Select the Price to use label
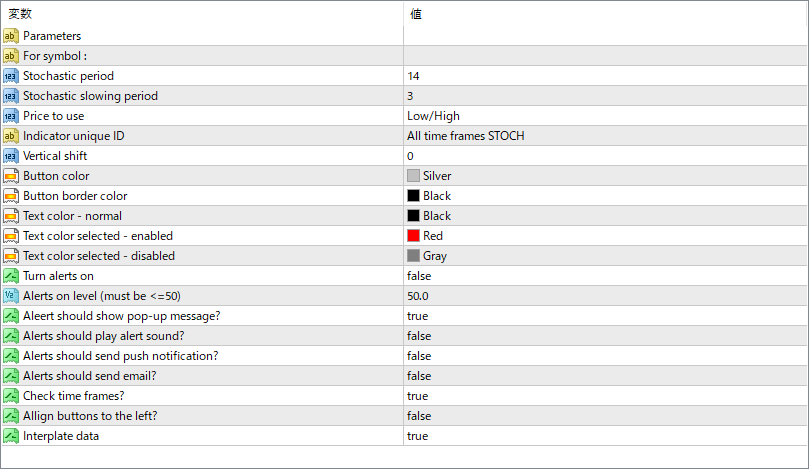Image resolution: width=809 pixels, height=469 pixels. point(54,116)
